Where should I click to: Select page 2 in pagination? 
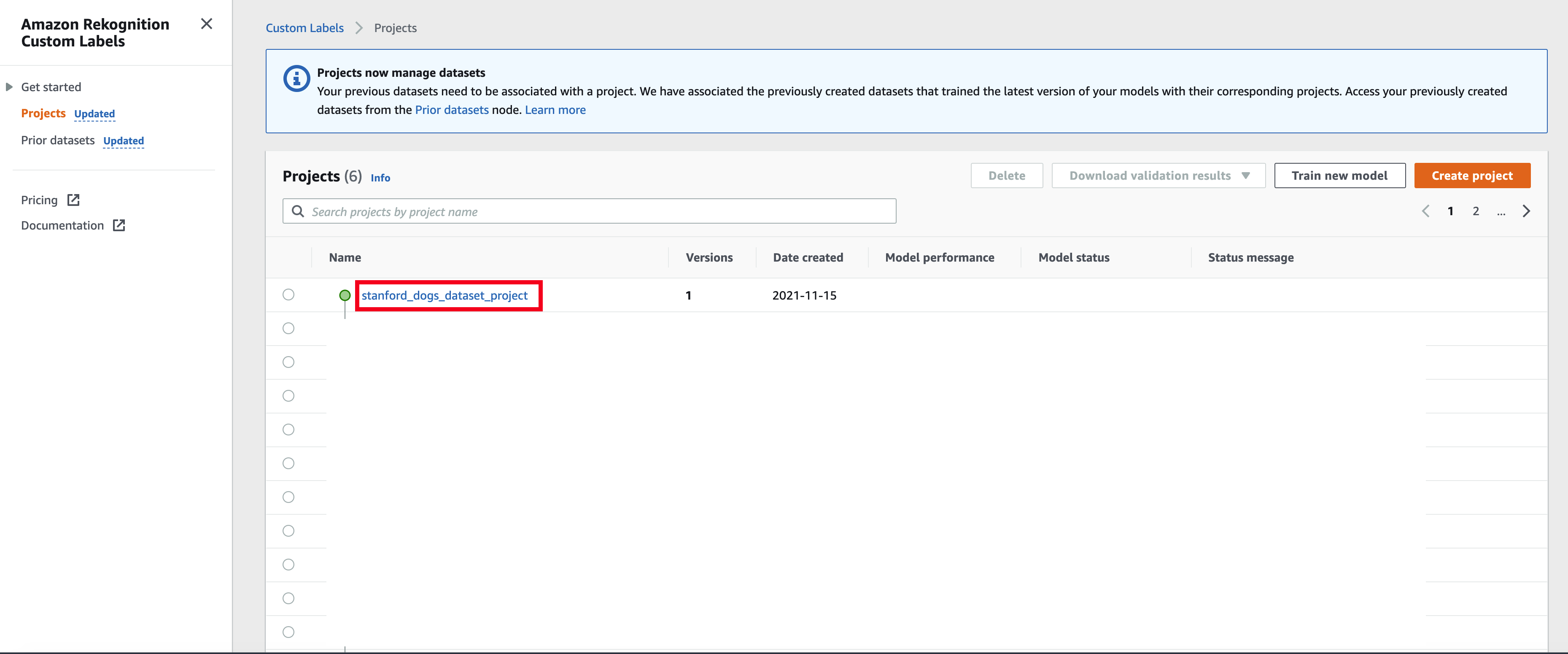point(1476,211)
